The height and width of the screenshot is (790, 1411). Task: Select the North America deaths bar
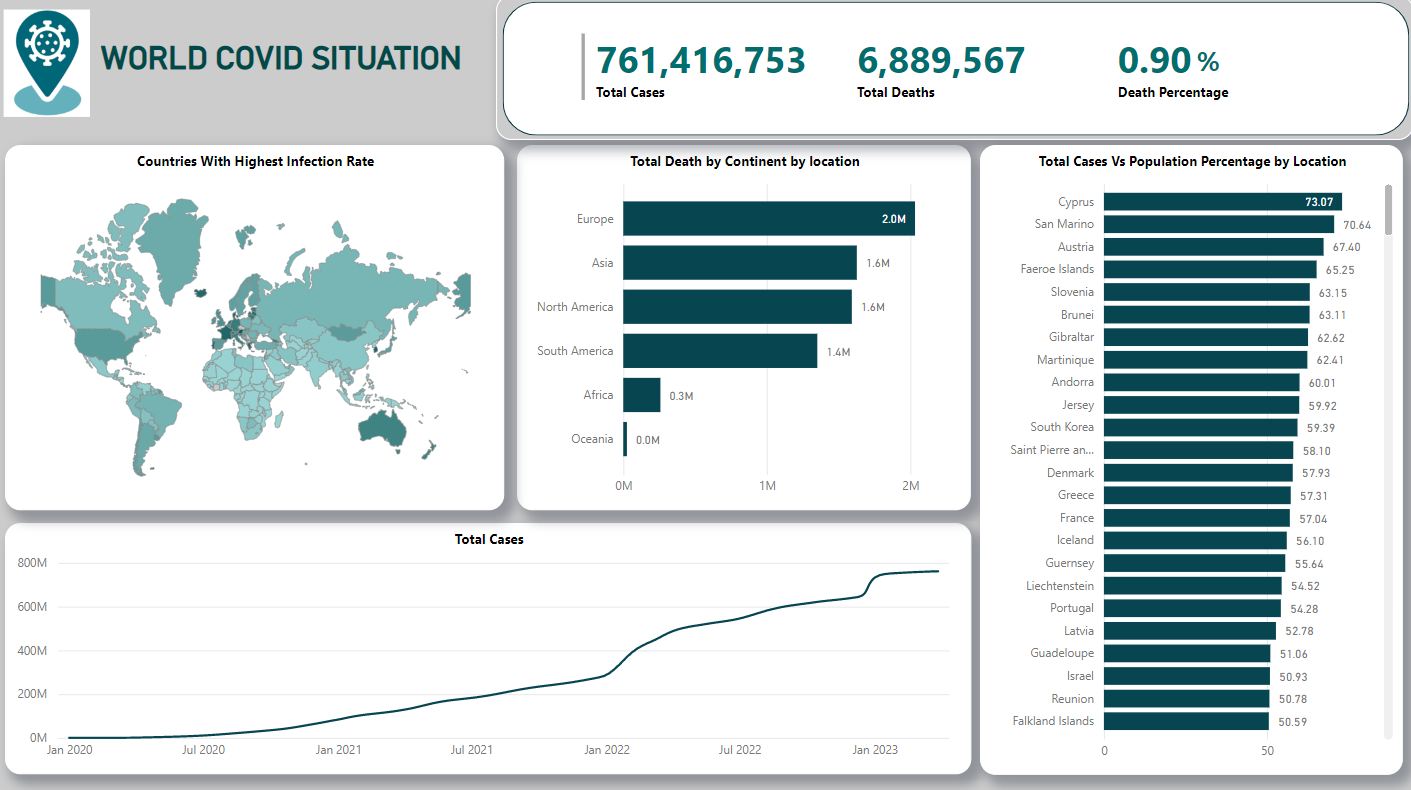737,307
